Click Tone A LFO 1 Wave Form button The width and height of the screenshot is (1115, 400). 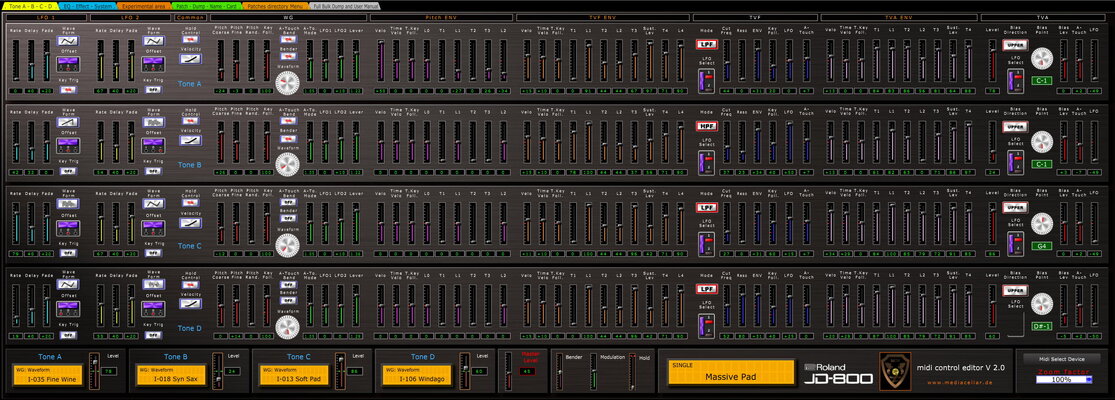[x=68, y=40]
